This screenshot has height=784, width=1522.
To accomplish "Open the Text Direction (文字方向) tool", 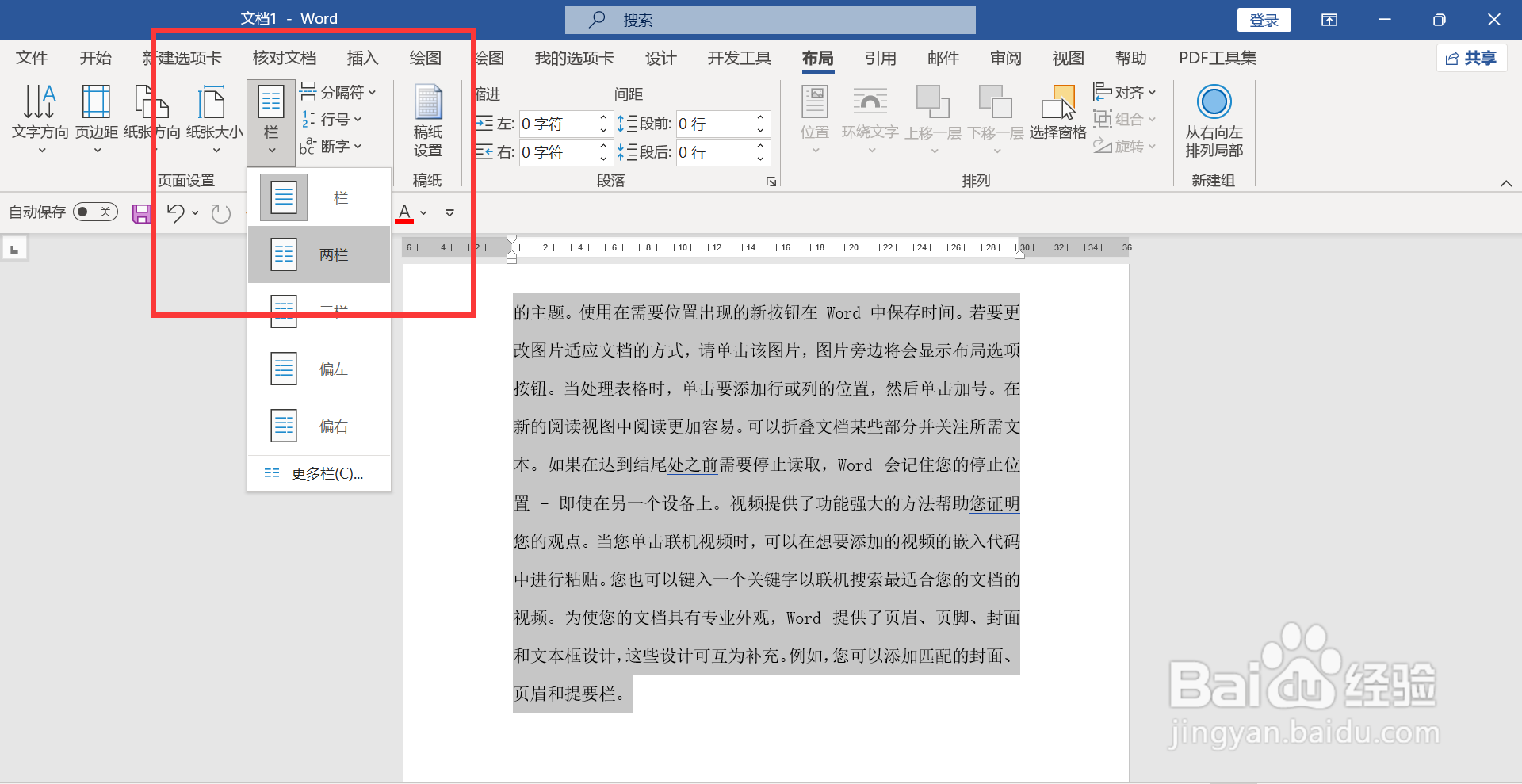I will (40, 119).
